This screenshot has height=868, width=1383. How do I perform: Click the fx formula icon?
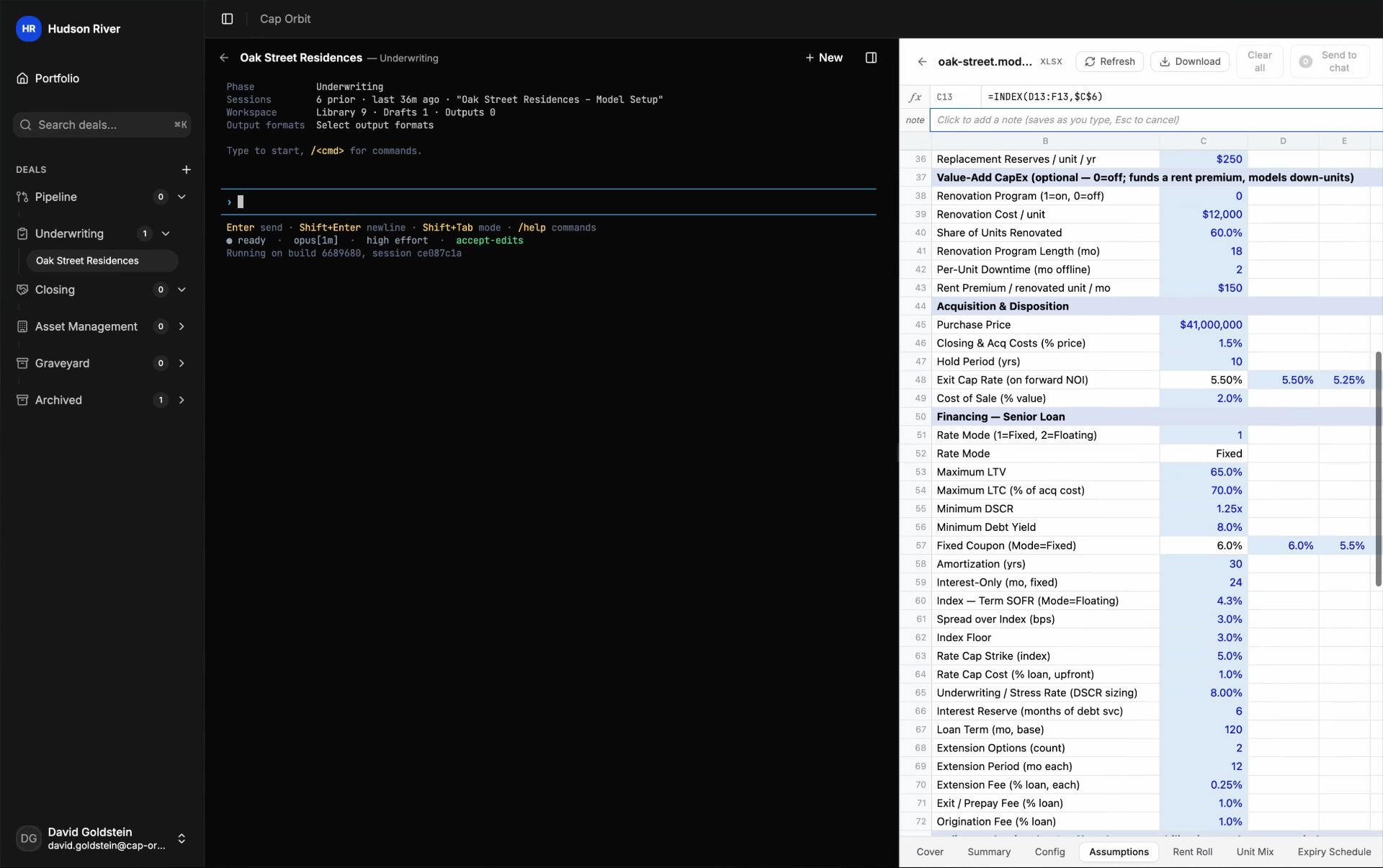(915, 97)
